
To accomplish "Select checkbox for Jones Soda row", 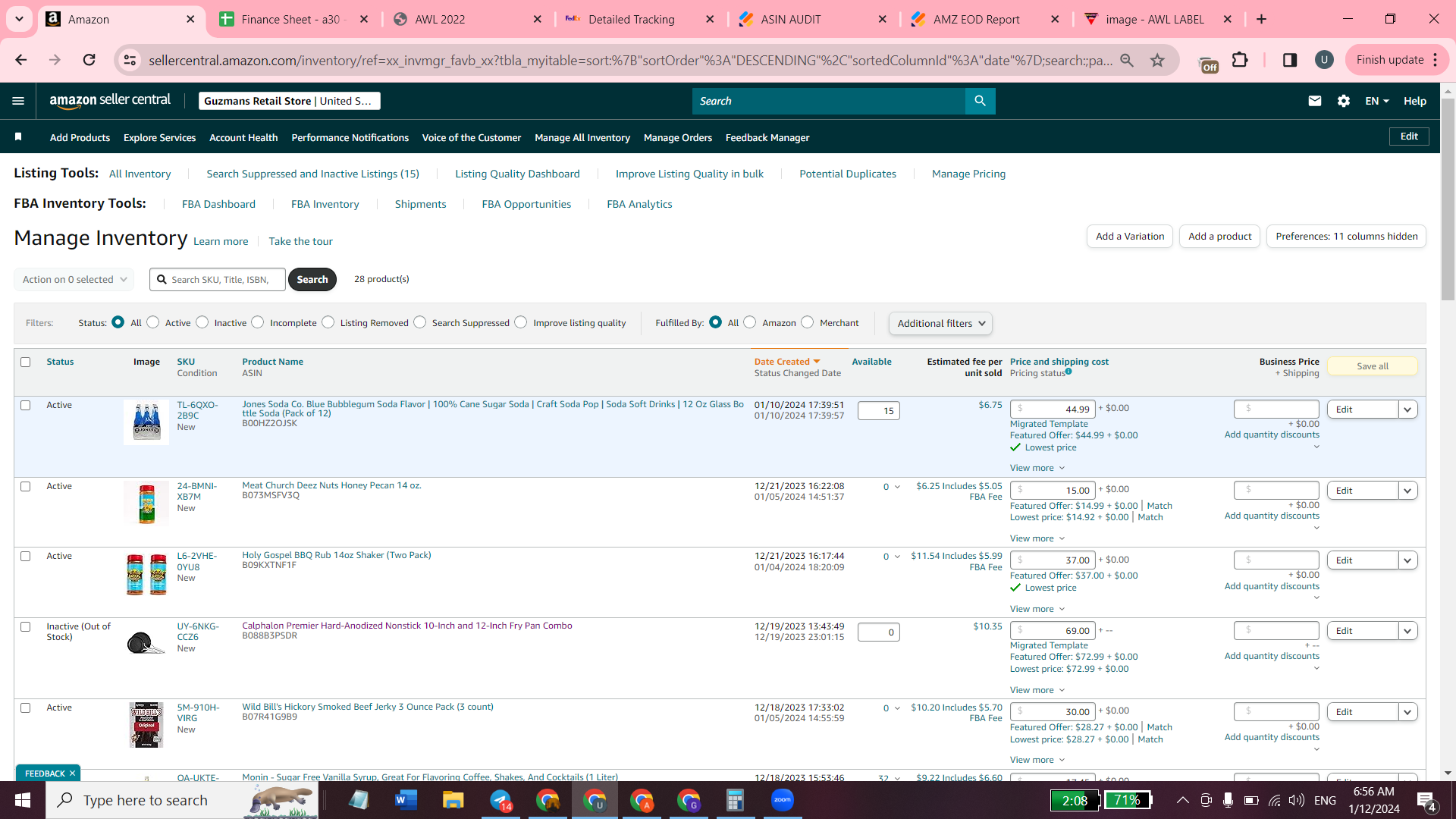I will [x=25, y=406].
